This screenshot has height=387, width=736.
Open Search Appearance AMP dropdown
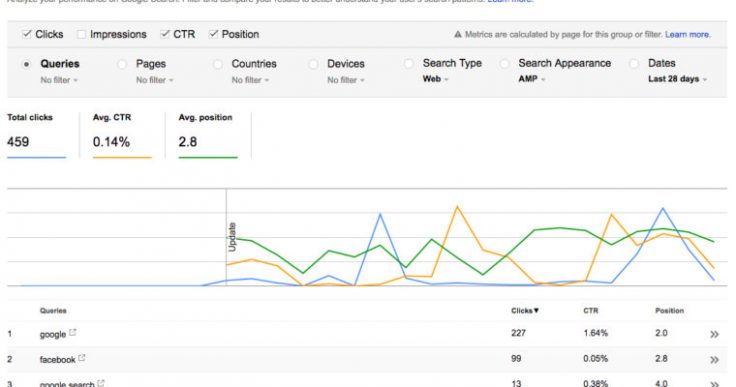pos(531,79)
